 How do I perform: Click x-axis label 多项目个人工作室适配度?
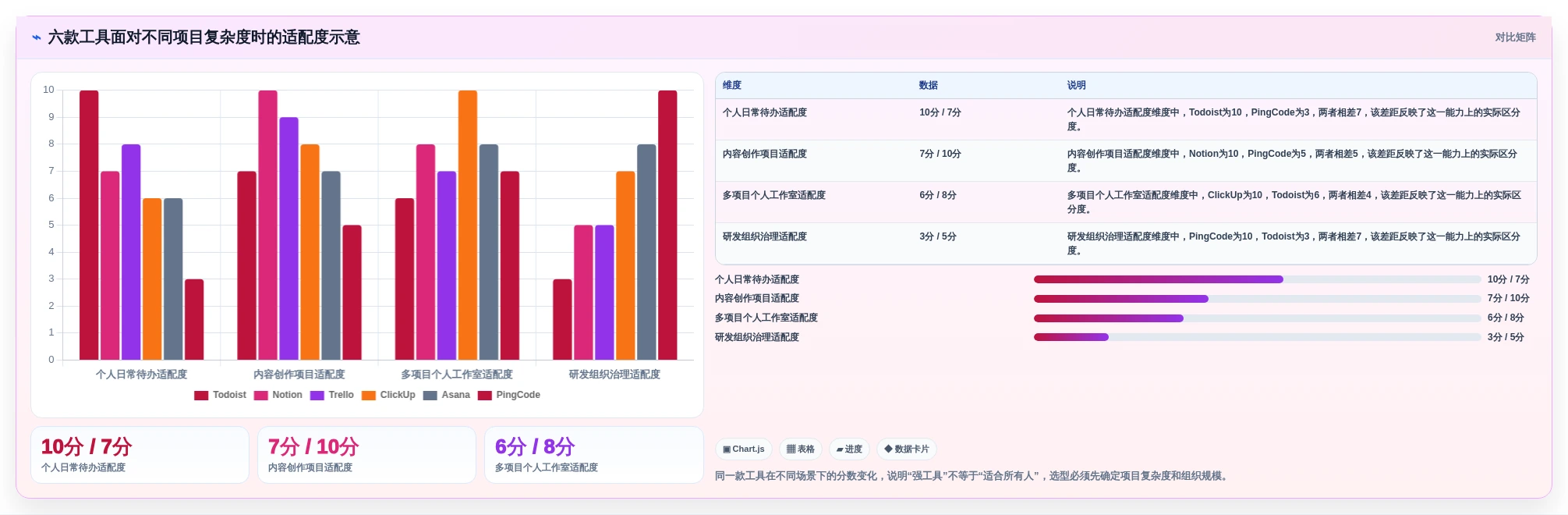pos(457,375)
